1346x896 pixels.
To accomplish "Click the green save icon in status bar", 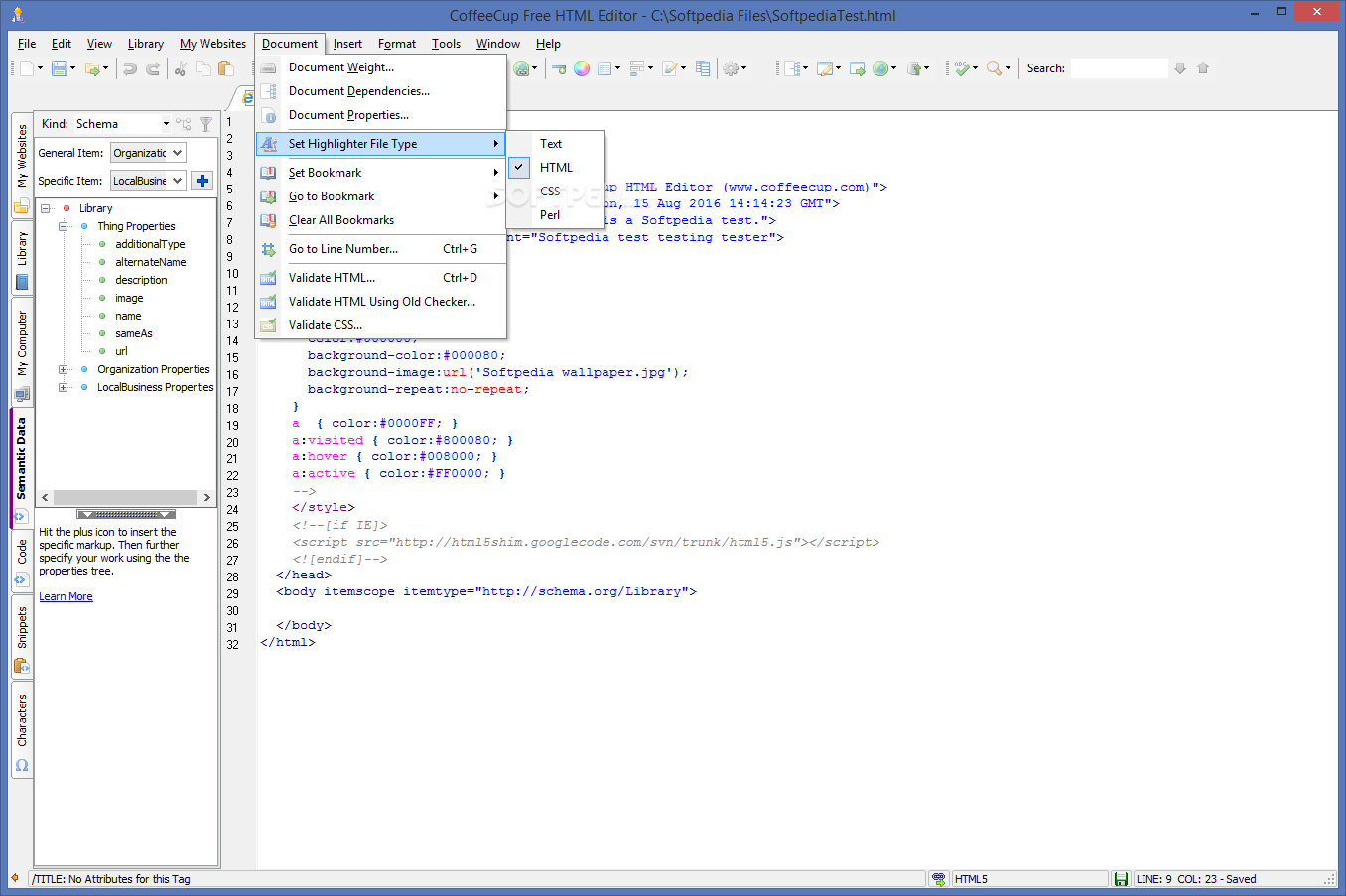I will tap(1121, 879).
